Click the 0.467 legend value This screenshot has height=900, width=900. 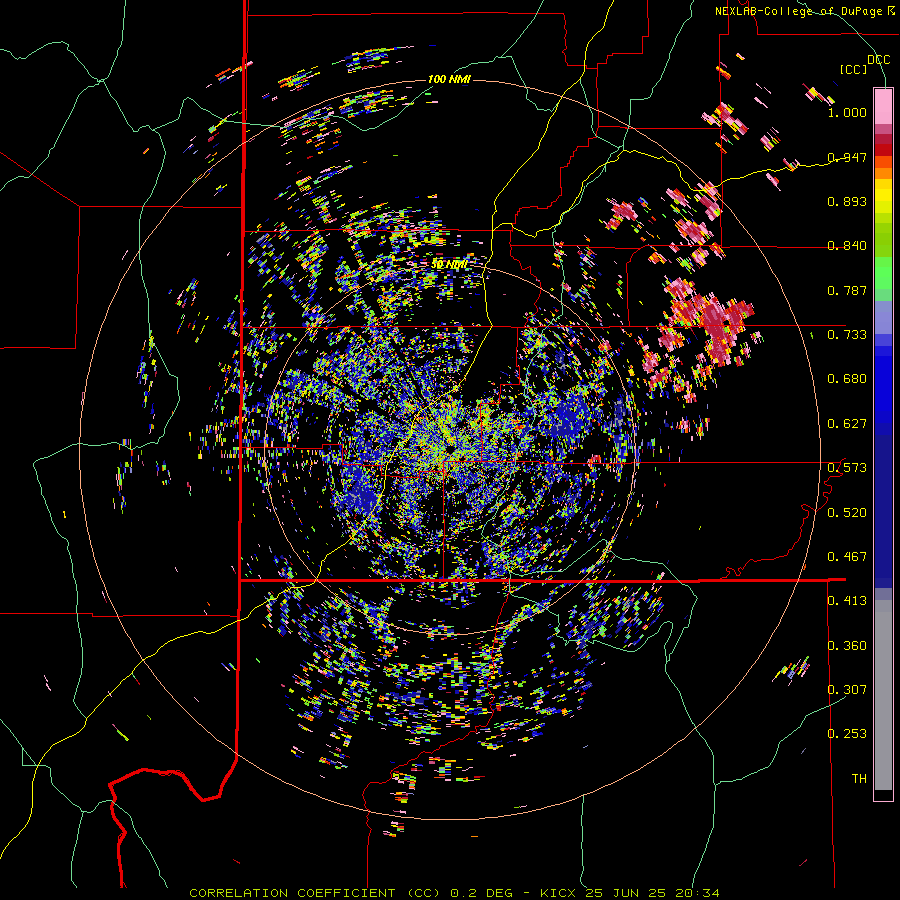click(x=847, y=557)
